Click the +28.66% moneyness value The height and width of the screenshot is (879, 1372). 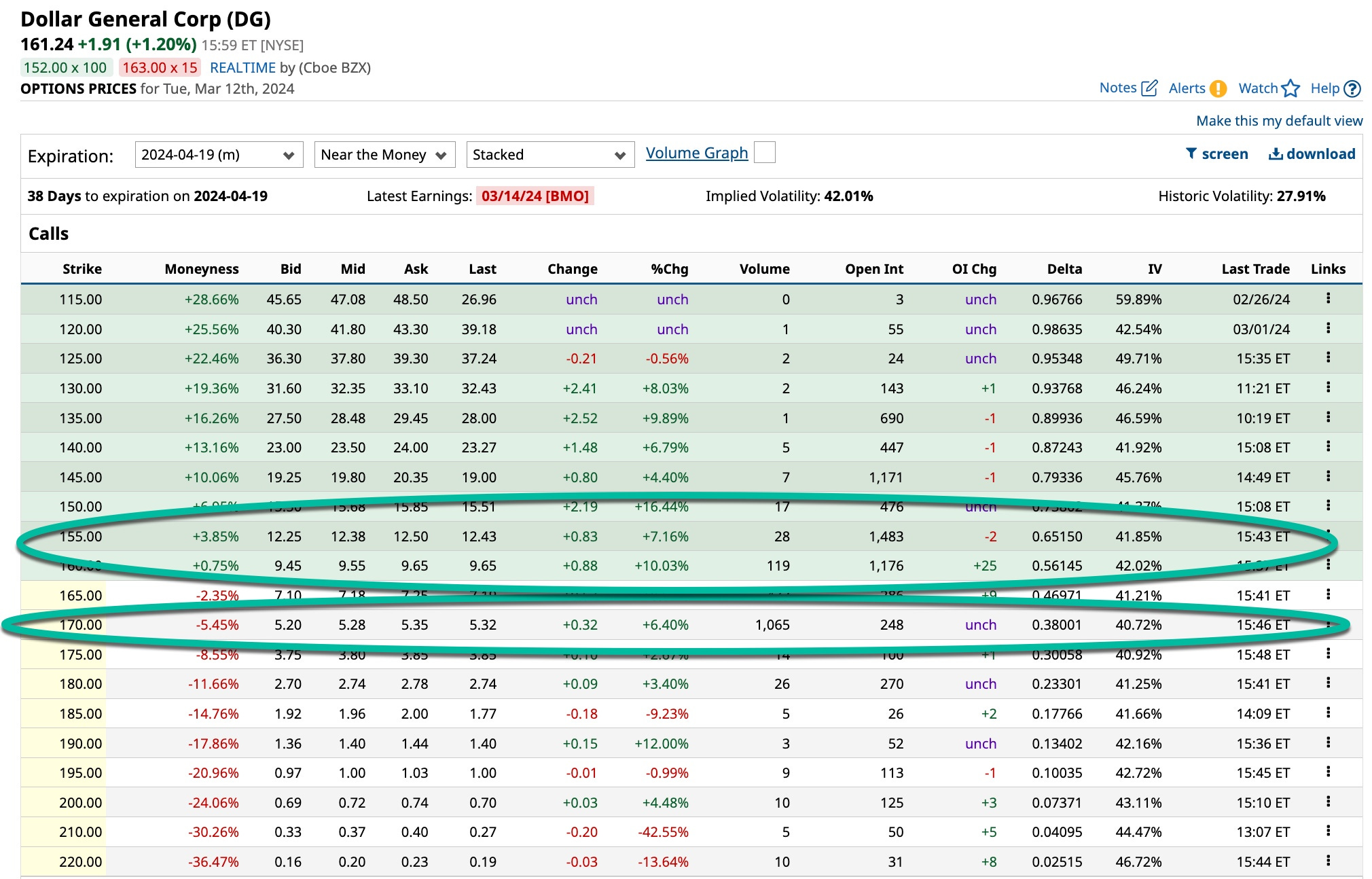point(211,299)
